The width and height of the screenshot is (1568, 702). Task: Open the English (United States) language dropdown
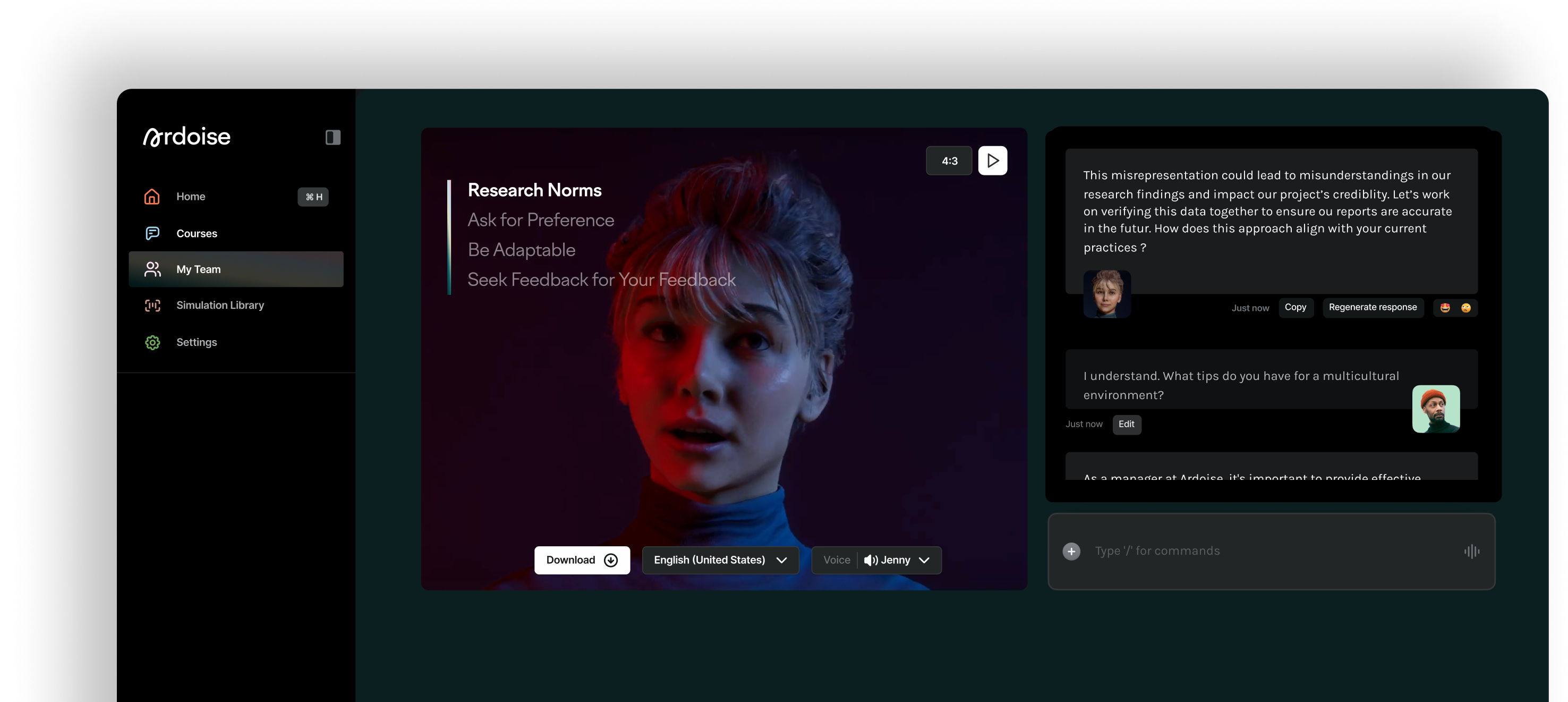tap(720, 560)
